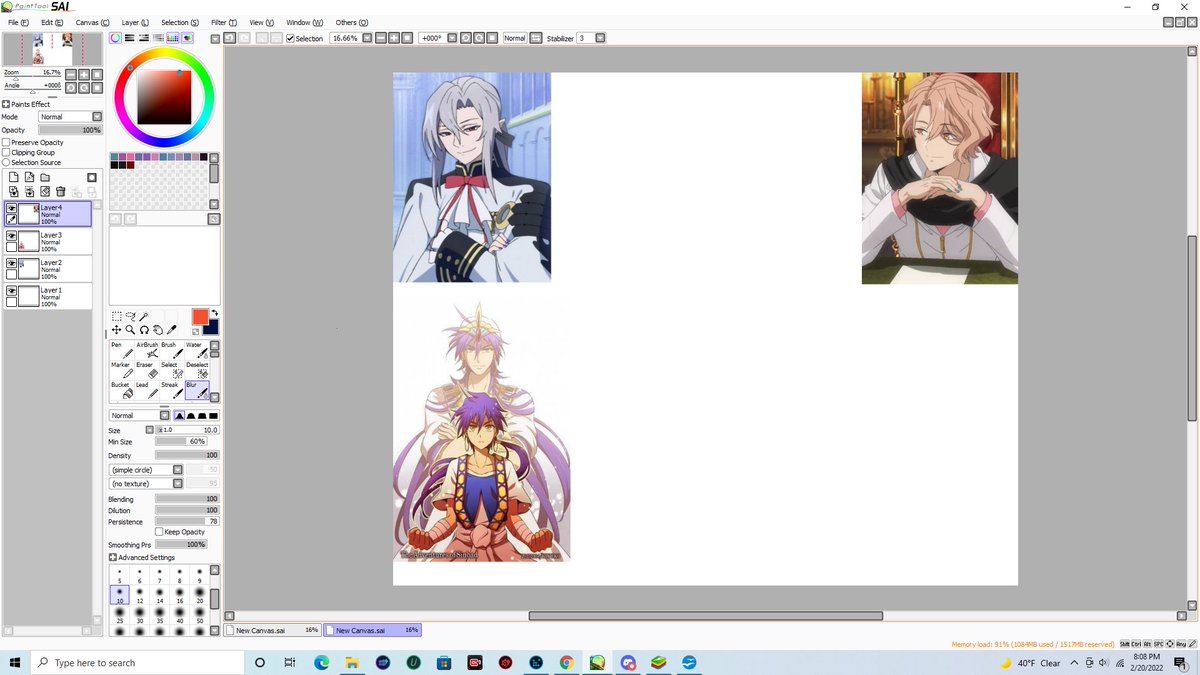Adjust the Persistence slider
This screenshot has width=1200, height=675.
click(187, 521)
